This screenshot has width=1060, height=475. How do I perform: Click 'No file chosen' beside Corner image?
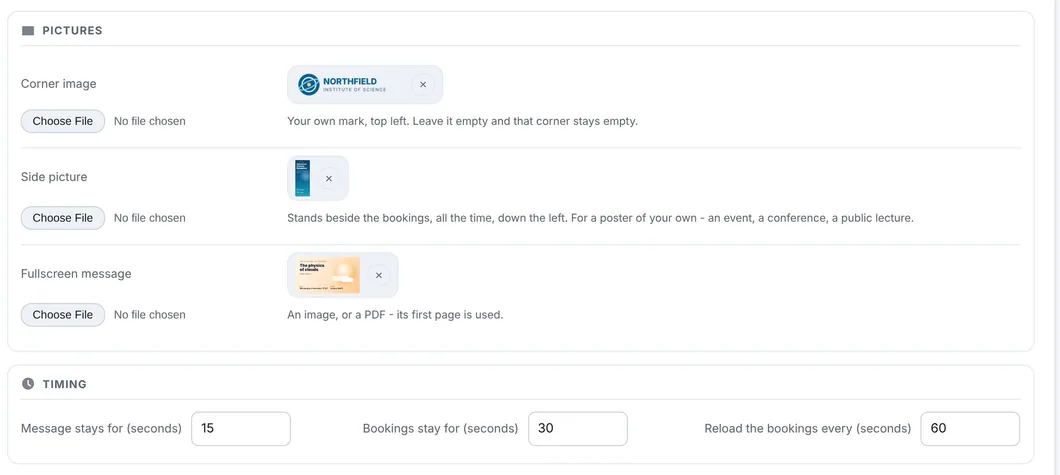click(149, 121)
